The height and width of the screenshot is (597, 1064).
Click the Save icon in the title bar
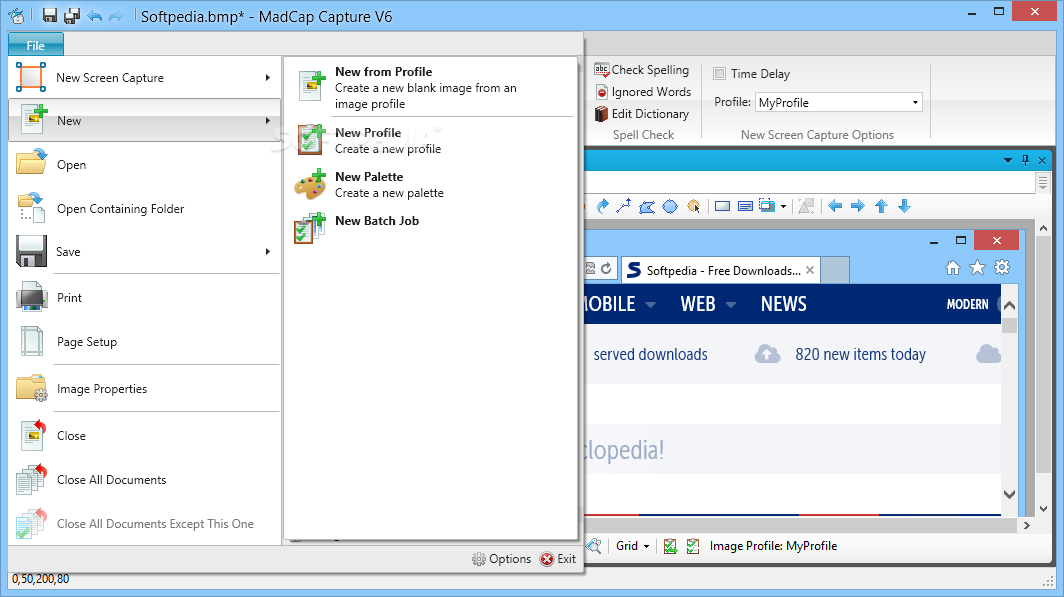(x=50, y=16)
